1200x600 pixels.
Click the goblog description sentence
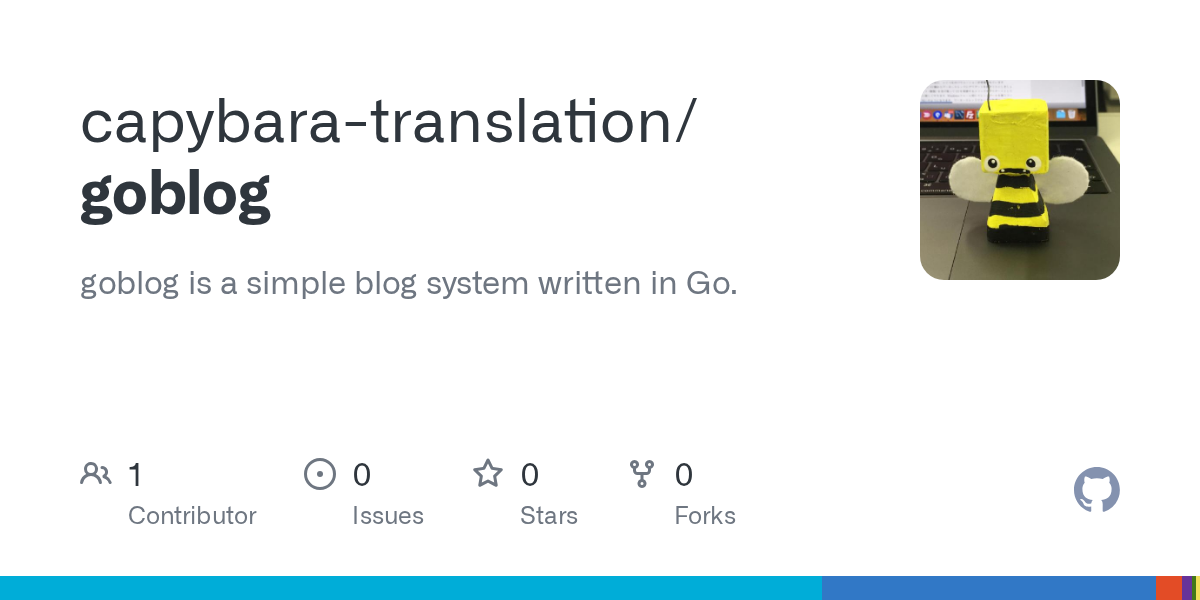[x=408, y=284]
